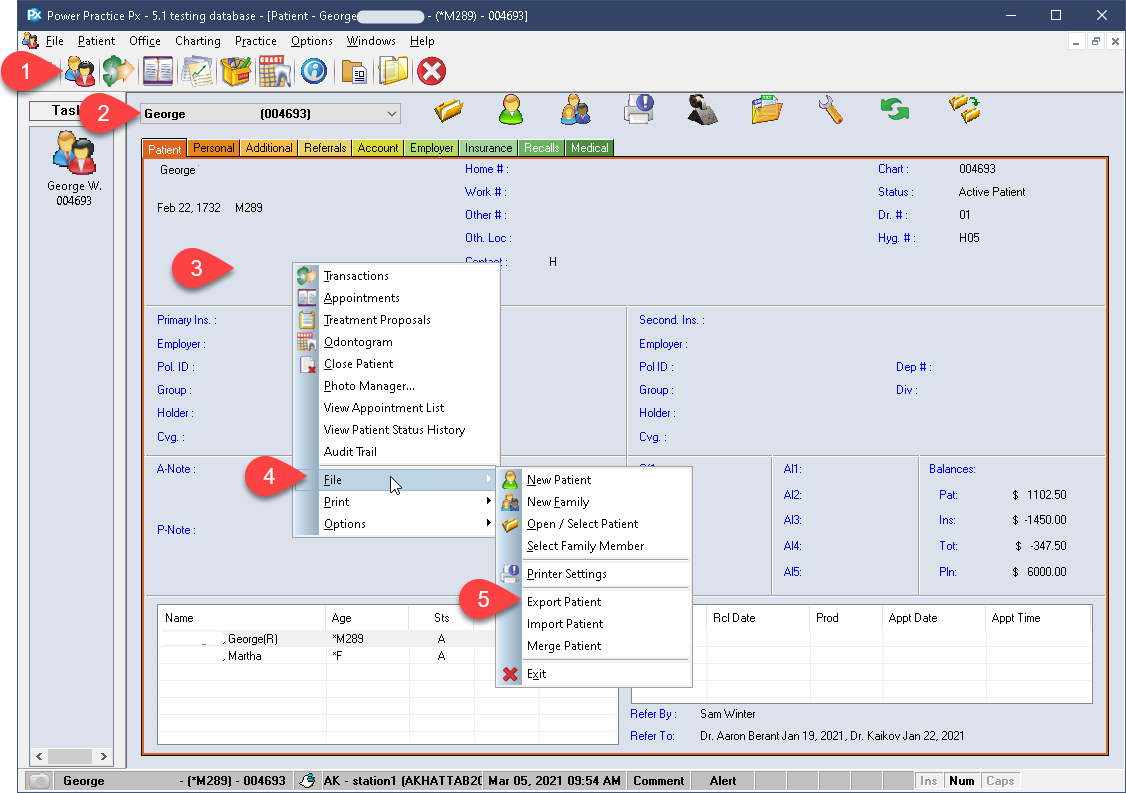1126x793 pixels.
Task: Click the red X exit toolbar icon
Action: point(432,71)
